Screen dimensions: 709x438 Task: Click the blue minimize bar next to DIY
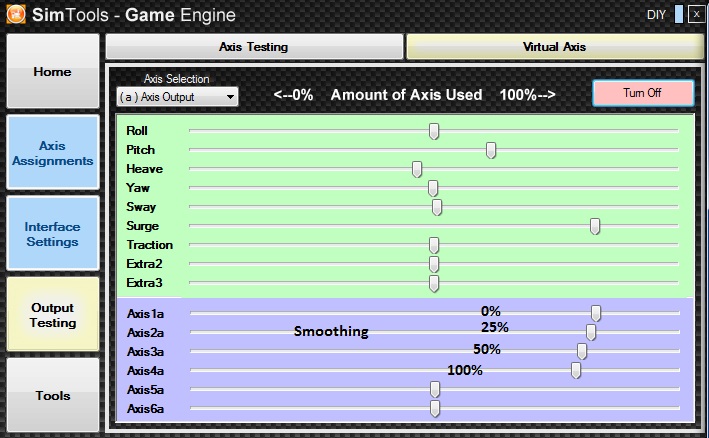679,14
